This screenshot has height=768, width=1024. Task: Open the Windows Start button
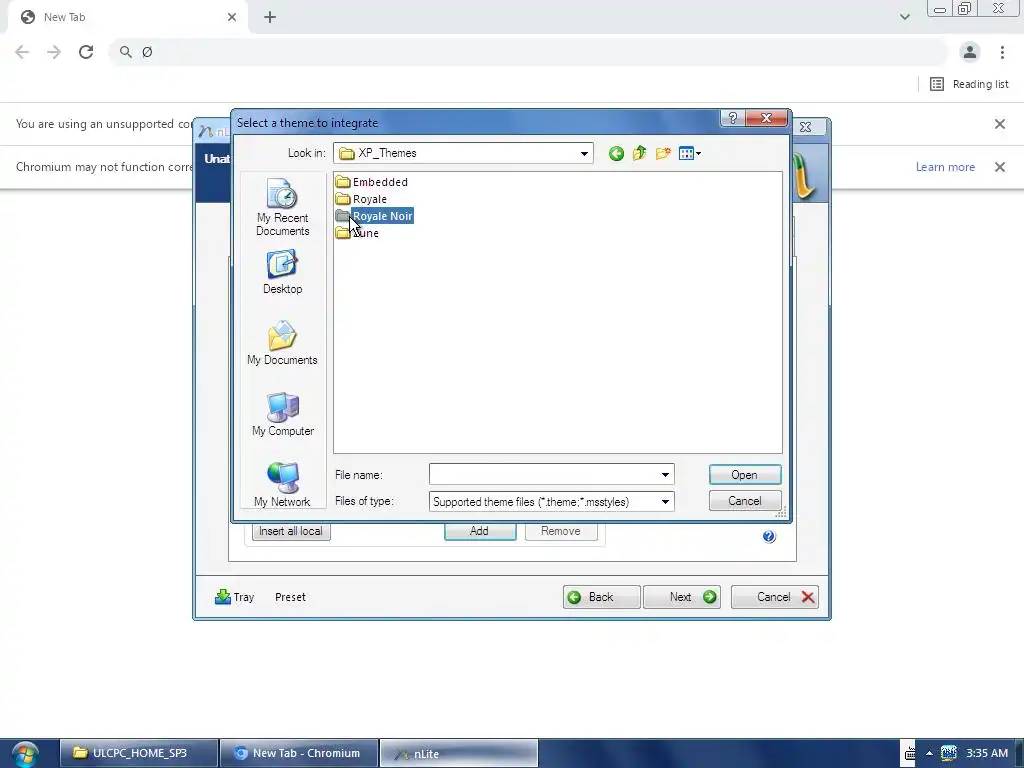coord(25,754)
